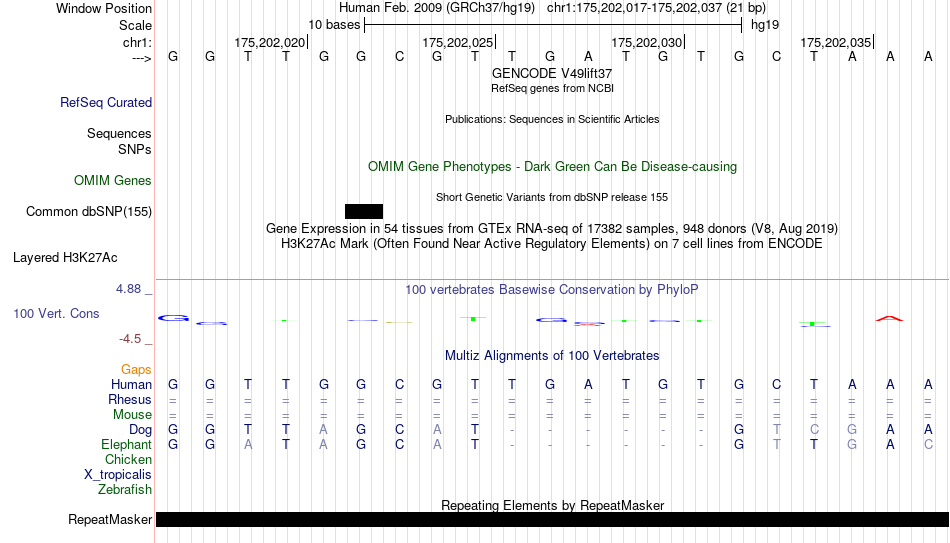Click 'Short Genetic Variants from dbSNP release 155'

[552, 198]
